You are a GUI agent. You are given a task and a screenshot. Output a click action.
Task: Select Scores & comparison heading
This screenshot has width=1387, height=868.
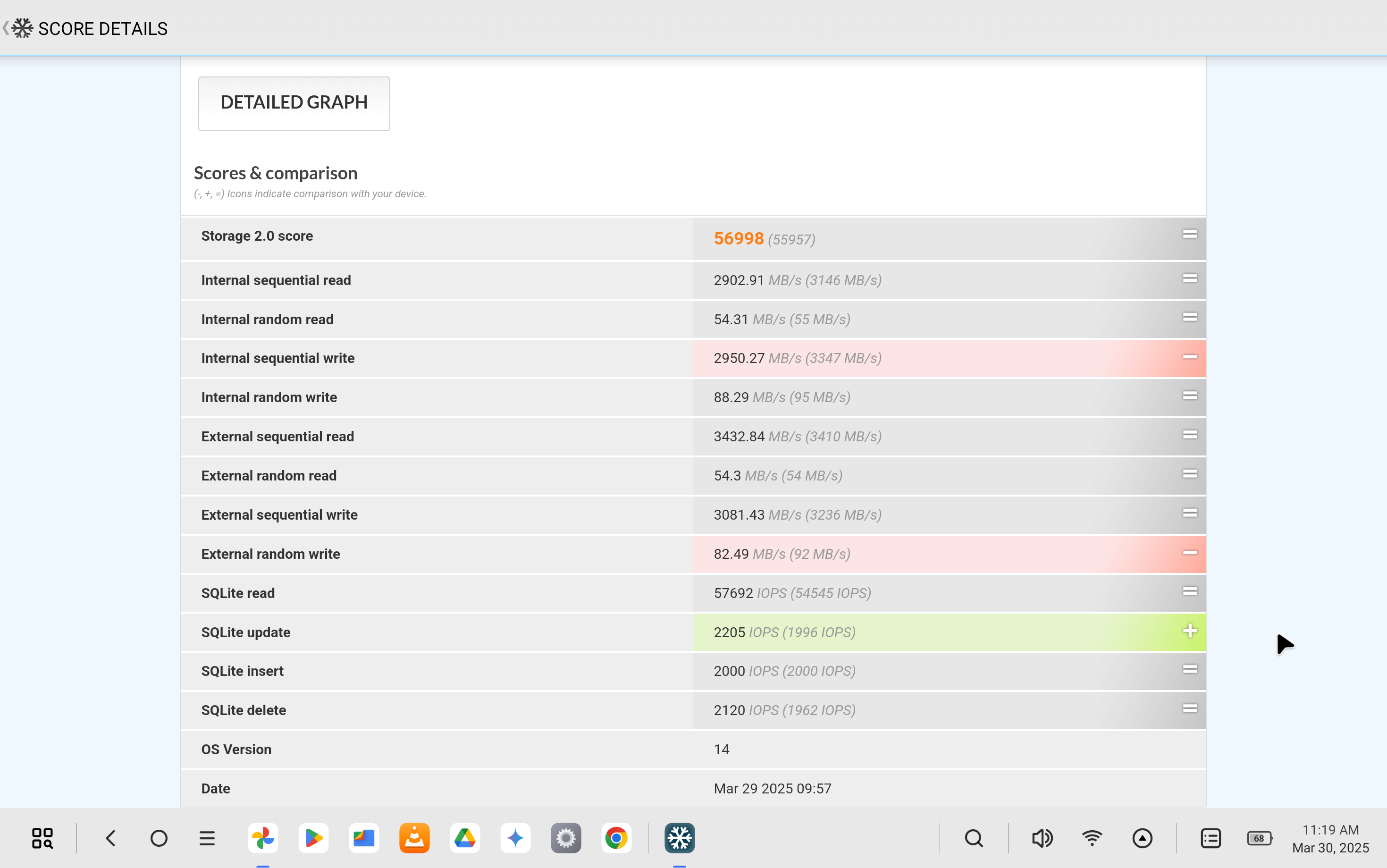(276, 173)
